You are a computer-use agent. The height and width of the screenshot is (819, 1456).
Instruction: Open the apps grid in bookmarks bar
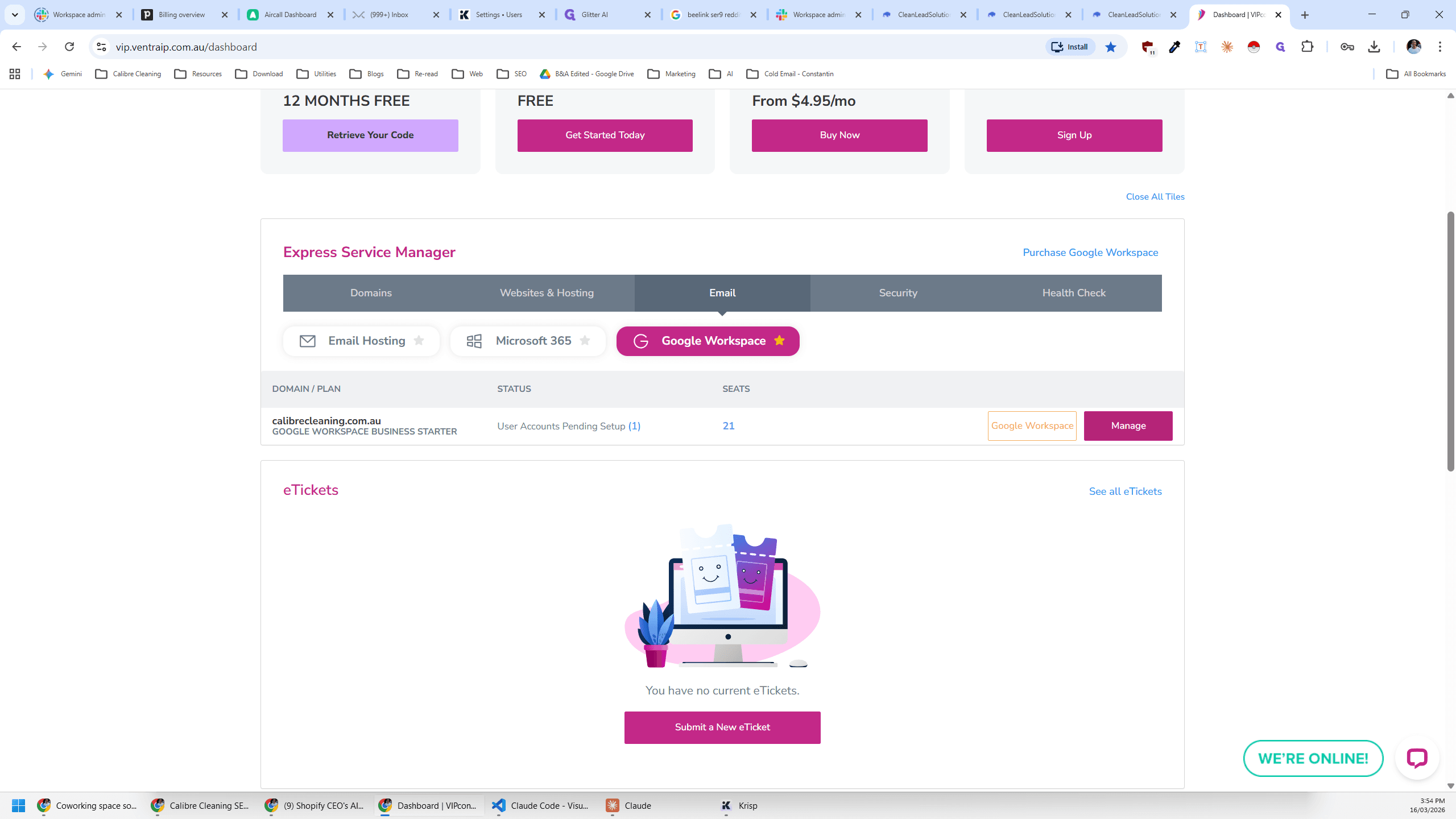(15, 74)
